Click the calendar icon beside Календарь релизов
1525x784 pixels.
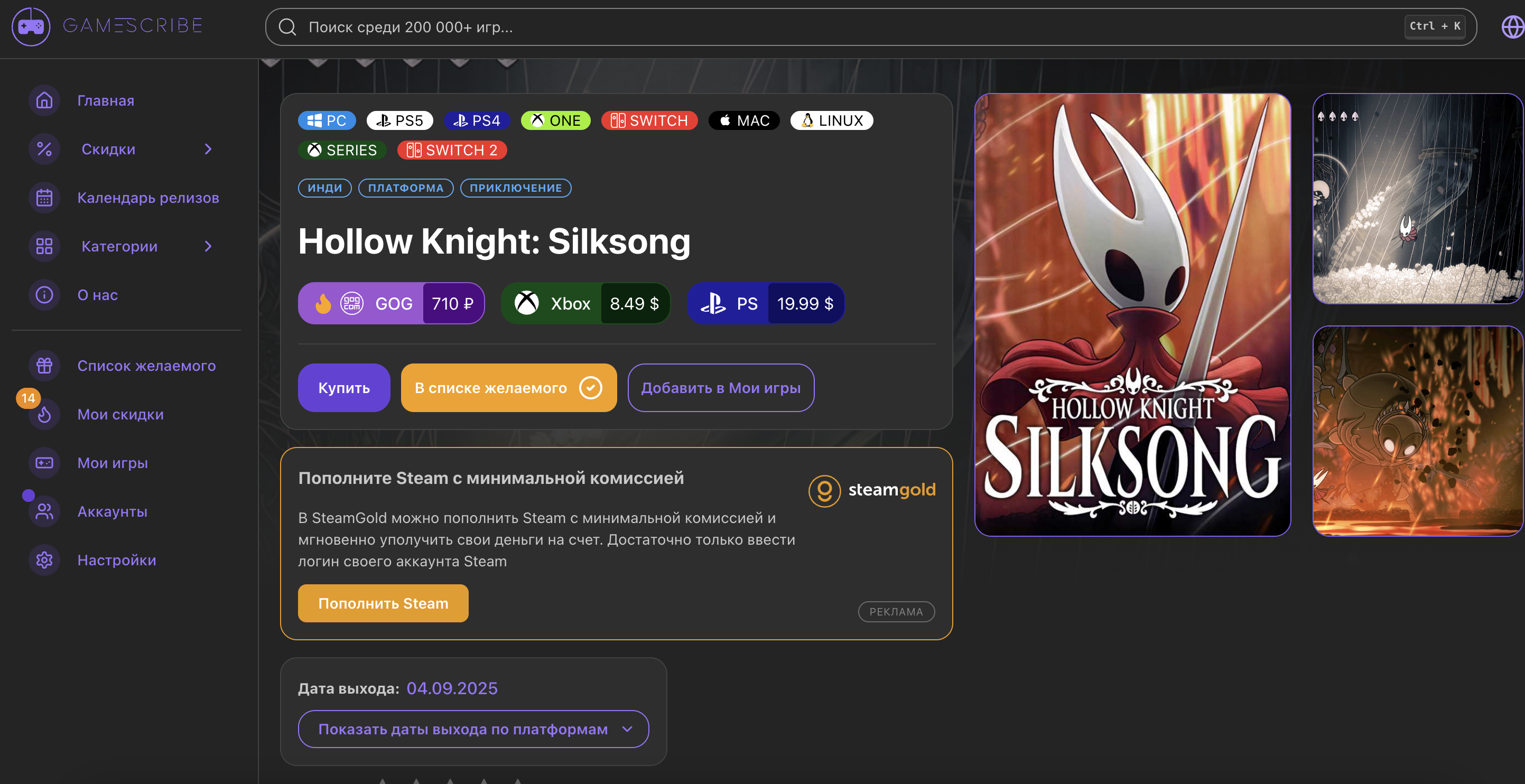click(x=44, y=197)
